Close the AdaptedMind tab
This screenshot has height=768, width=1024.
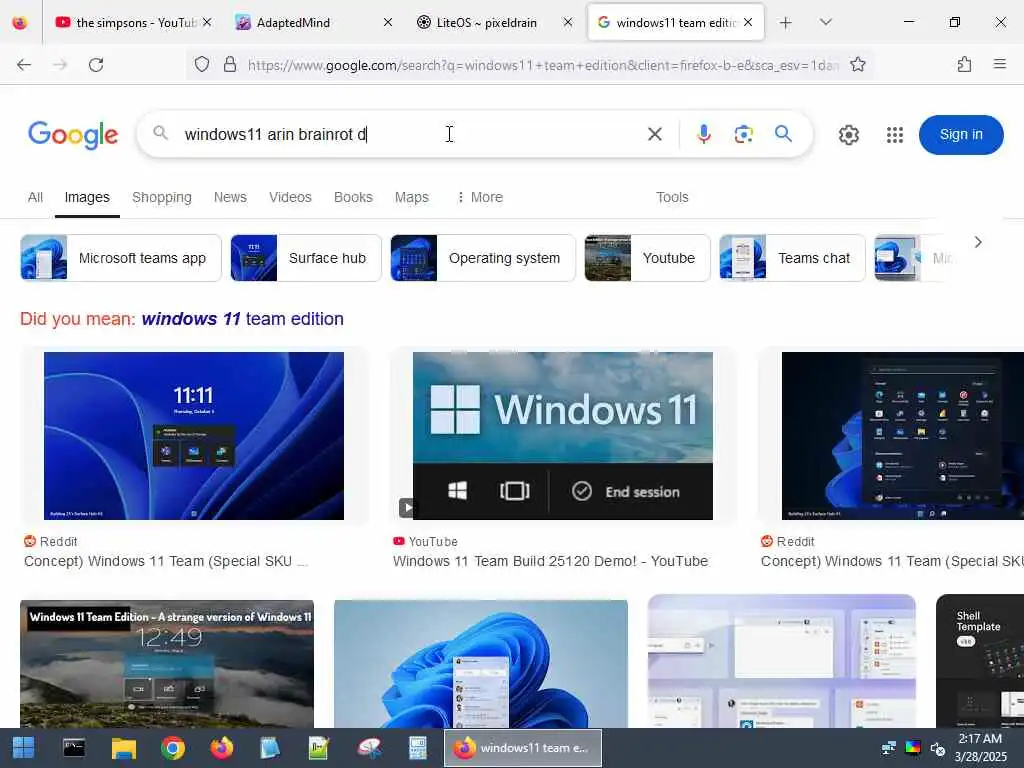click(387, 23)
